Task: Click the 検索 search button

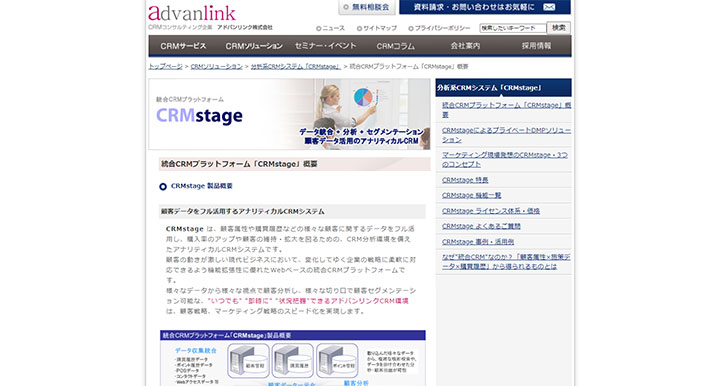Action: [559, 28]
